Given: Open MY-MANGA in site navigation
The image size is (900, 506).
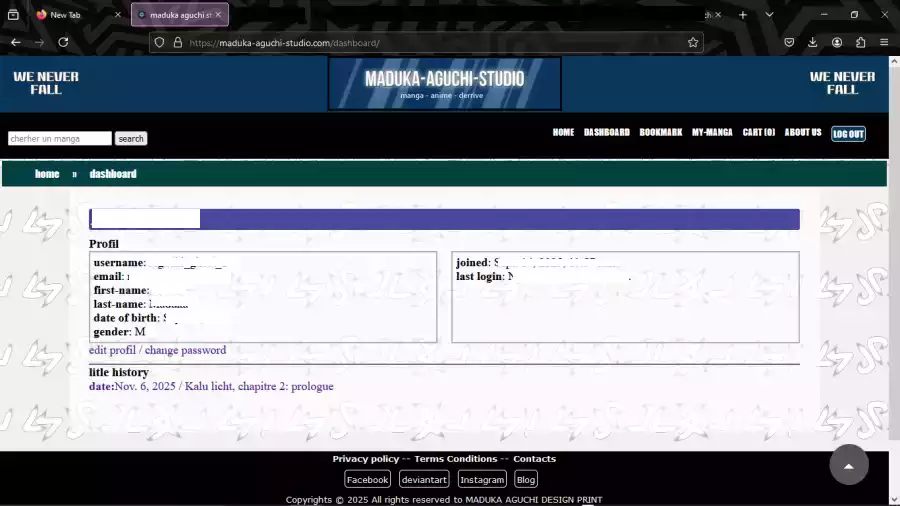Looking at the screenshot, I should (x=712, y=132).
